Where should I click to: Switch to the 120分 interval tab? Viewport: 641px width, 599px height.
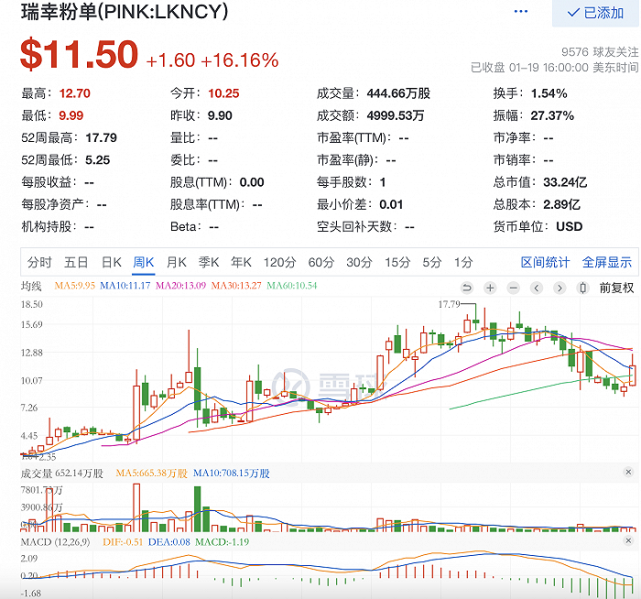pos(280,262)
